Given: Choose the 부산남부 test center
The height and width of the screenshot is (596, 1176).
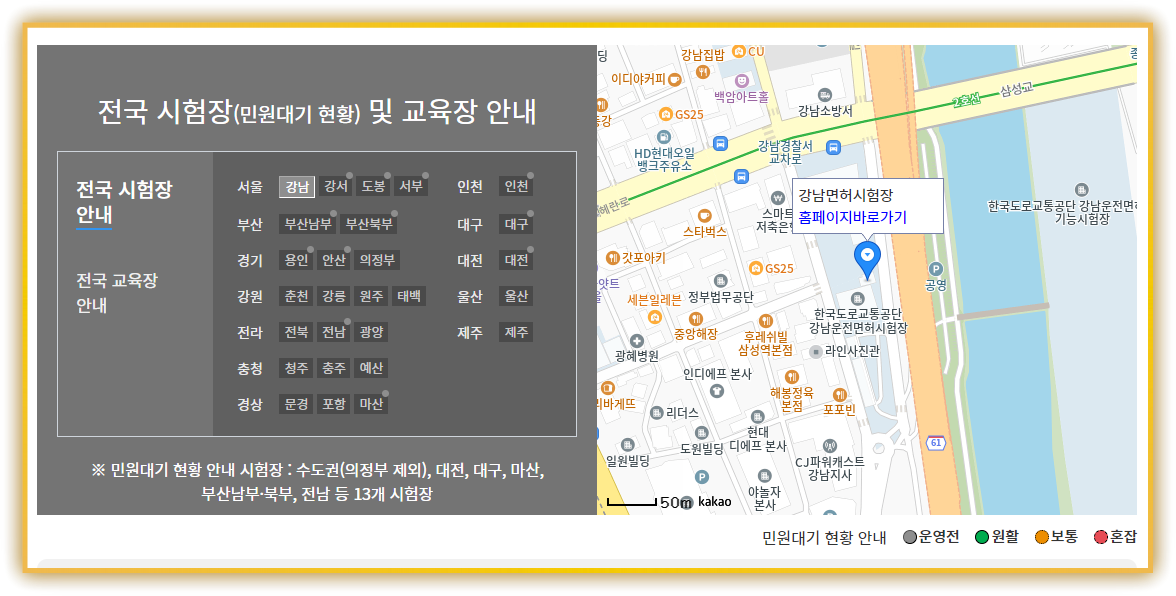Looking at the screenshot, I should (308, 223).
